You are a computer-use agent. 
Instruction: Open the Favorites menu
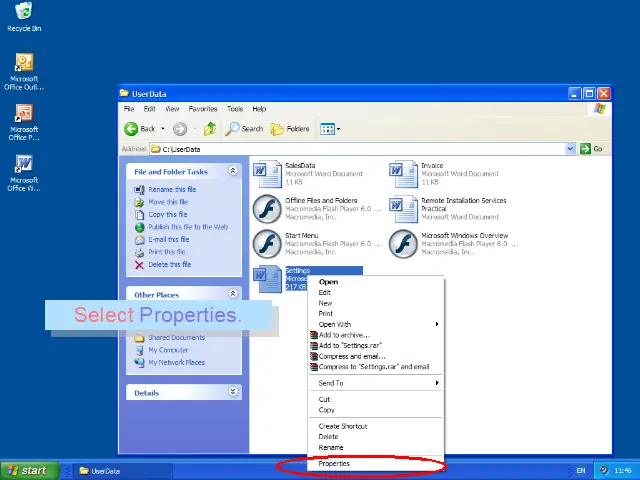pos(203,109)
